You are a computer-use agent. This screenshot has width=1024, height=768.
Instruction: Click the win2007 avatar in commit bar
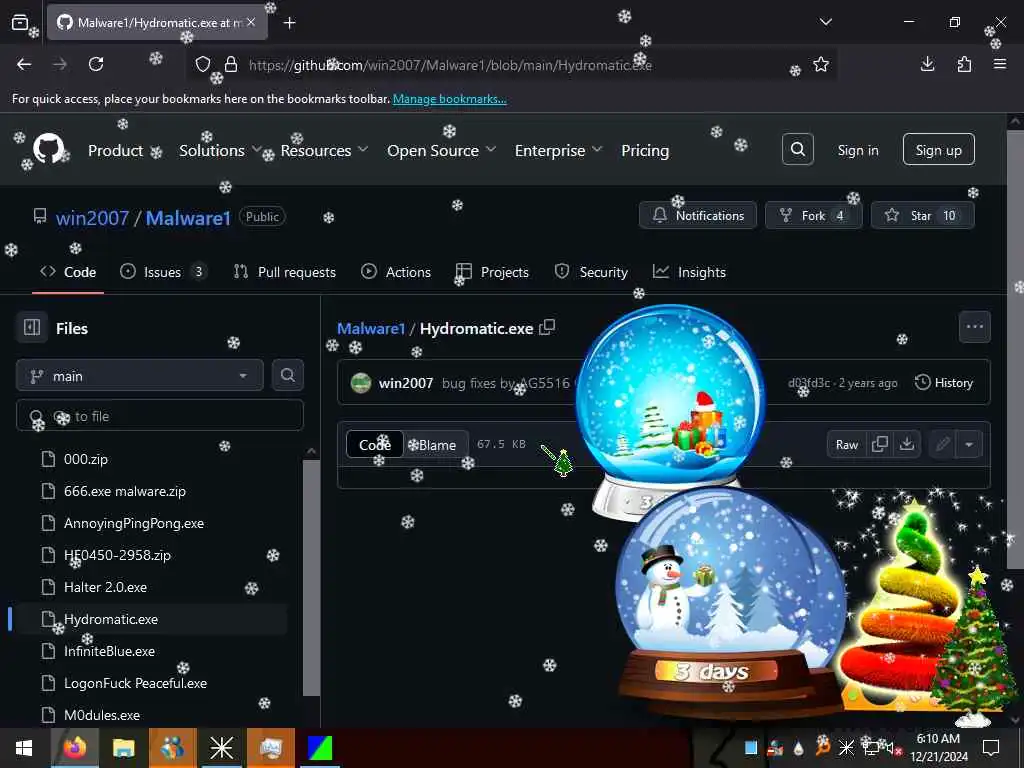coord(361,383)
